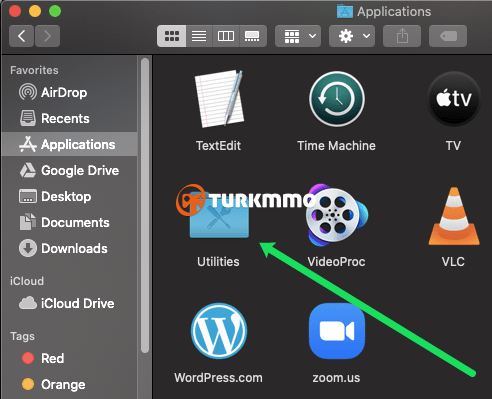
Task: Open Downloads in the sidebar
Action: pos(69,248)
